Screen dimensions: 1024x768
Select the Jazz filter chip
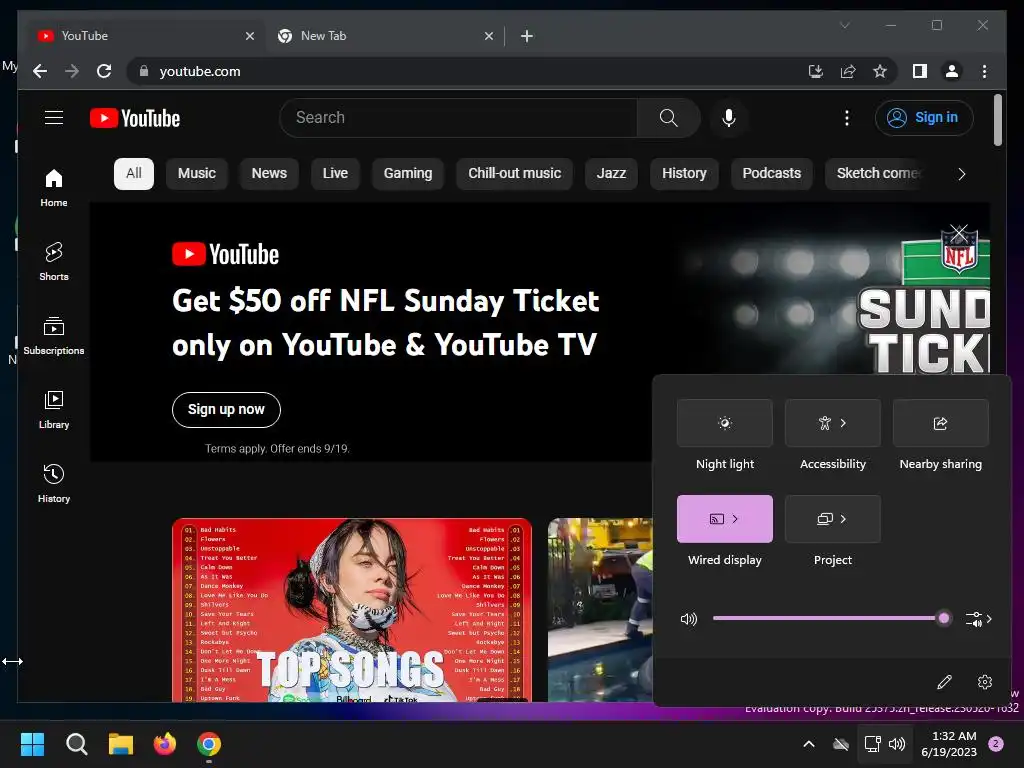(x=611, y=174)
